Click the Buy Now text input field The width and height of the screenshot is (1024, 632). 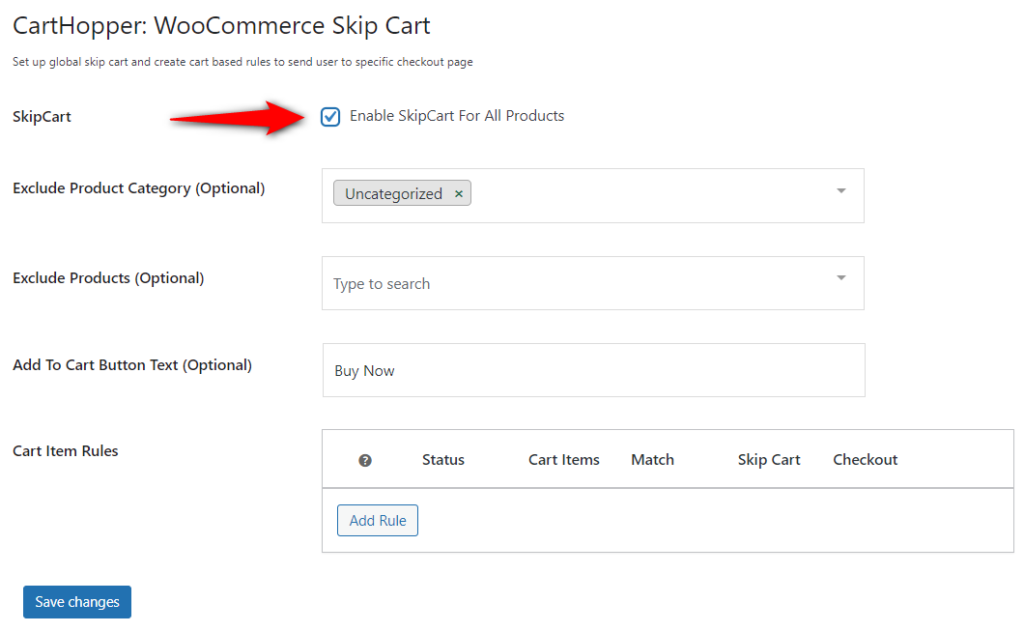click(x=594, y=370)
